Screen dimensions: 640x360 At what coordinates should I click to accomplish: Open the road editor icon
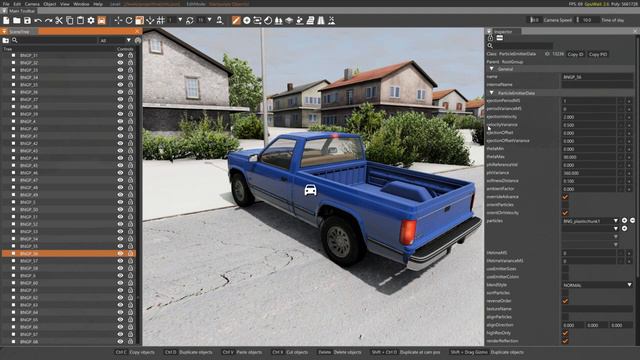[321, 20]
